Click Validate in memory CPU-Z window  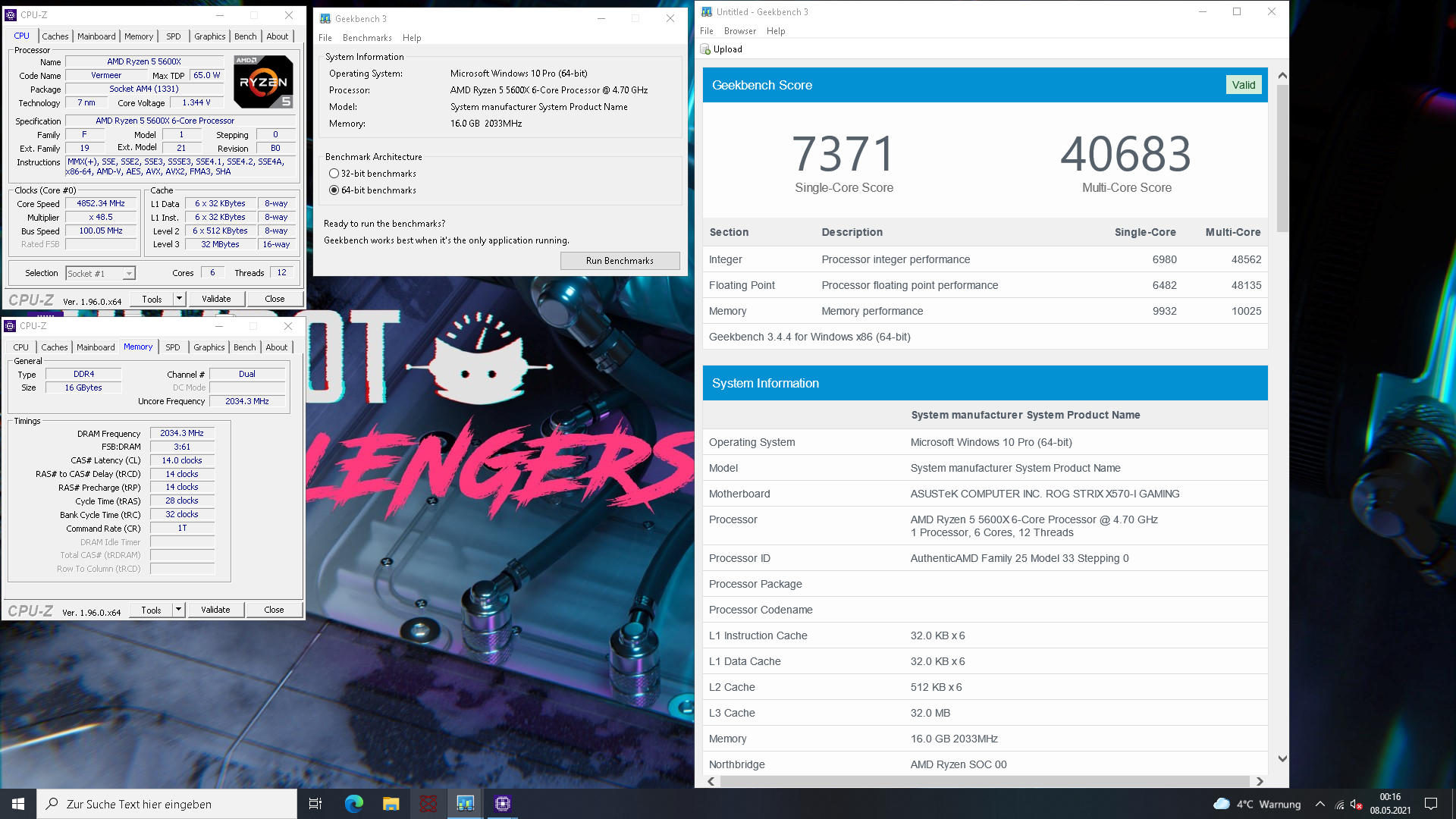[x=215, y=610]
